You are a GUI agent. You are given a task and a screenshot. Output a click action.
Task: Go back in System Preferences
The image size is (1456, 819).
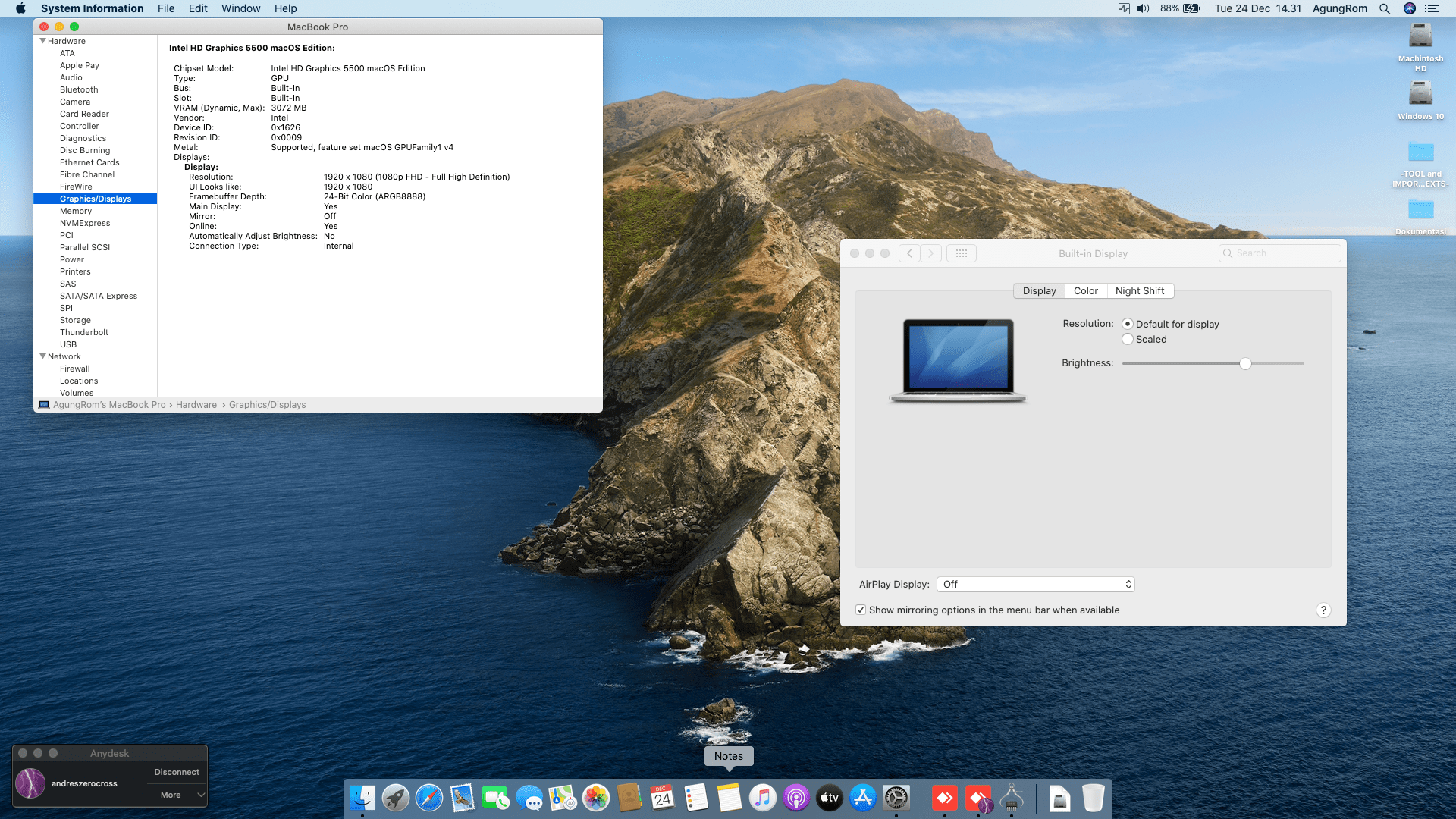click(909, 253)
